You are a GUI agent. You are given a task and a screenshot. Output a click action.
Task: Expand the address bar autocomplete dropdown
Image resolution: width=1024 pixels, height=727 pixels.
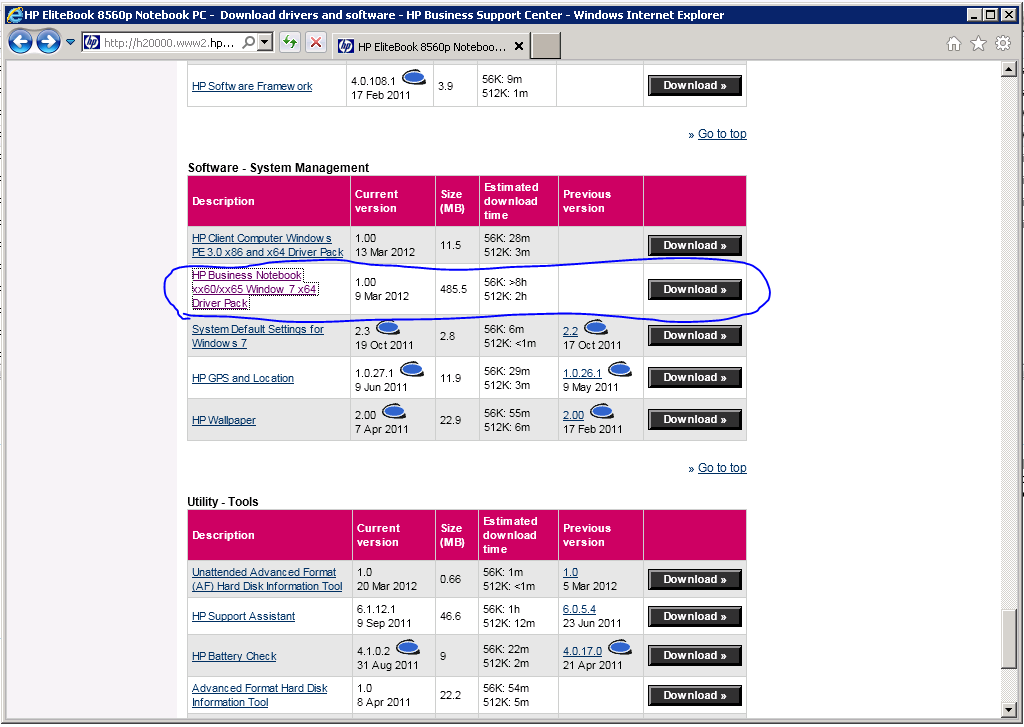pyautogui.click(x=264, y=43)
